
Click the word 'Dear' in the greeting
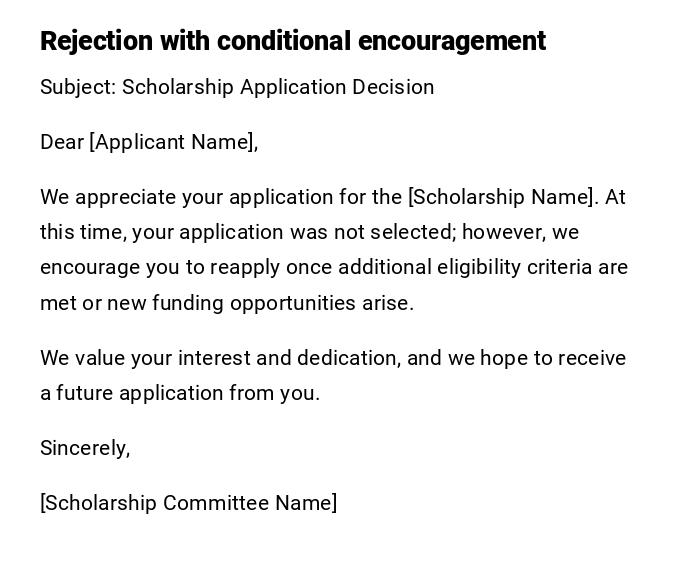coord(62,142)
